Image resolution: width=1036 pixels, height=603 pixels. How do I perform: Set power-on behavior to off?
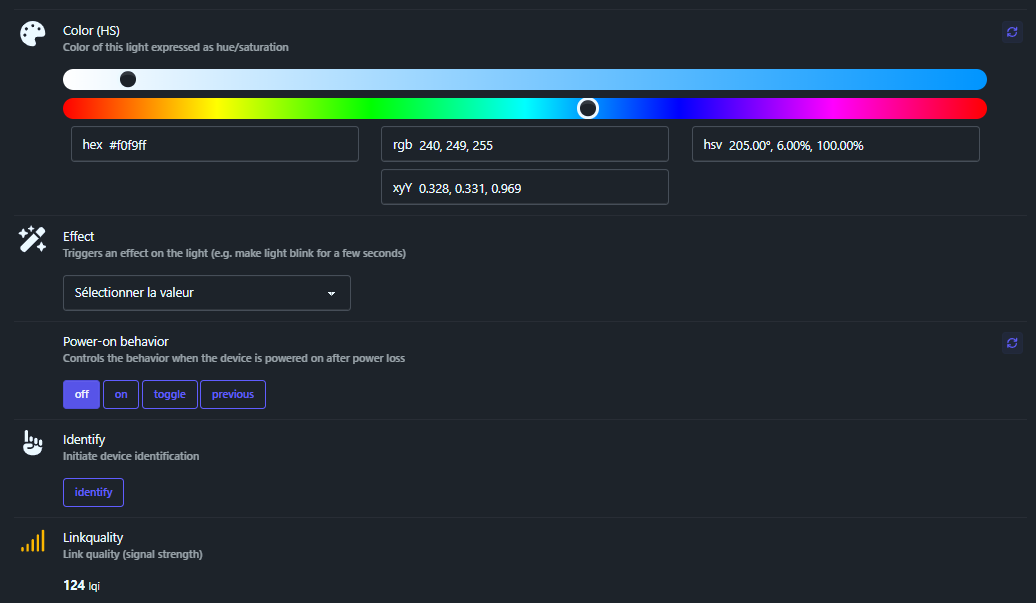click(81, 394)
